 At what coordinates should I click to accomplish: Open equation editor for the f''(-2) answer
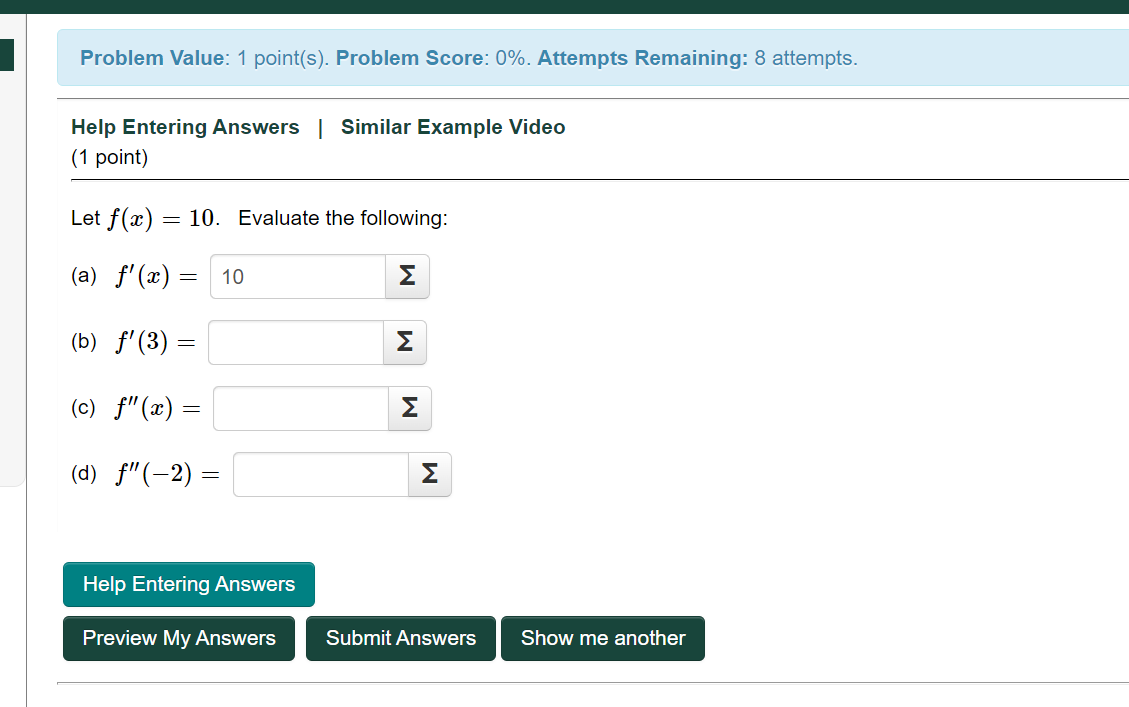point(430,474)
